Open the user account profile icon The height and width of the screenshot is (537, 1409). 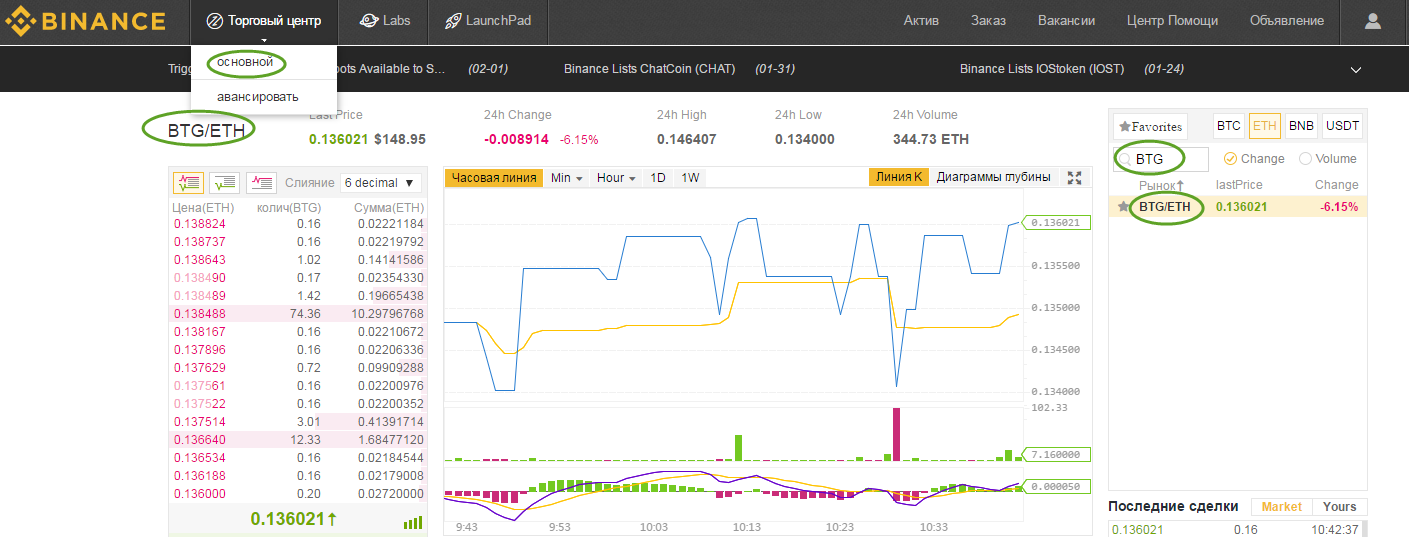[1372, 21]
